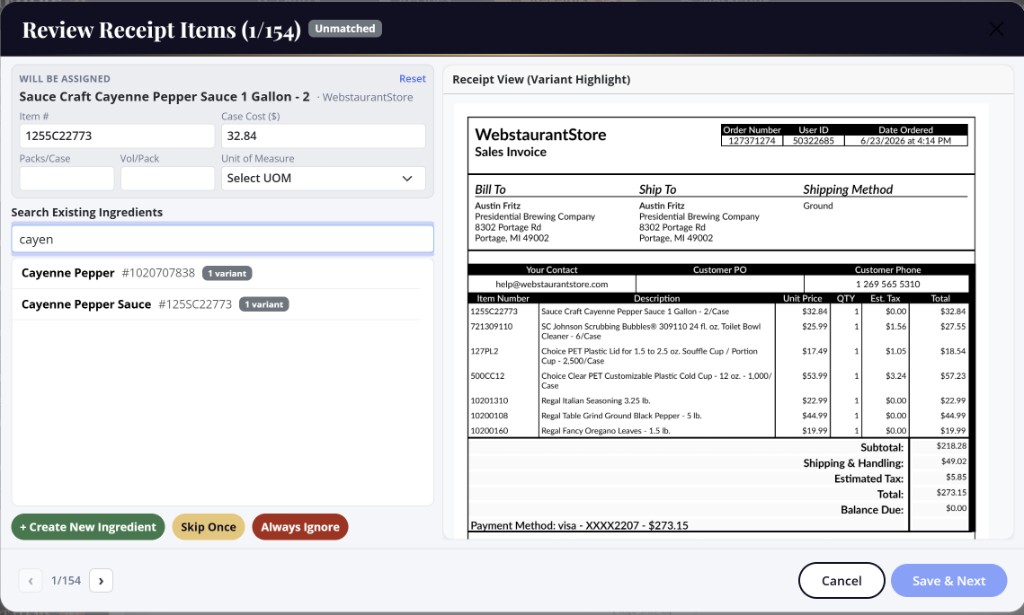The image size is (1024, 615).
Task: Click order number 127371274 on receipt
Action: click(752, 140)
